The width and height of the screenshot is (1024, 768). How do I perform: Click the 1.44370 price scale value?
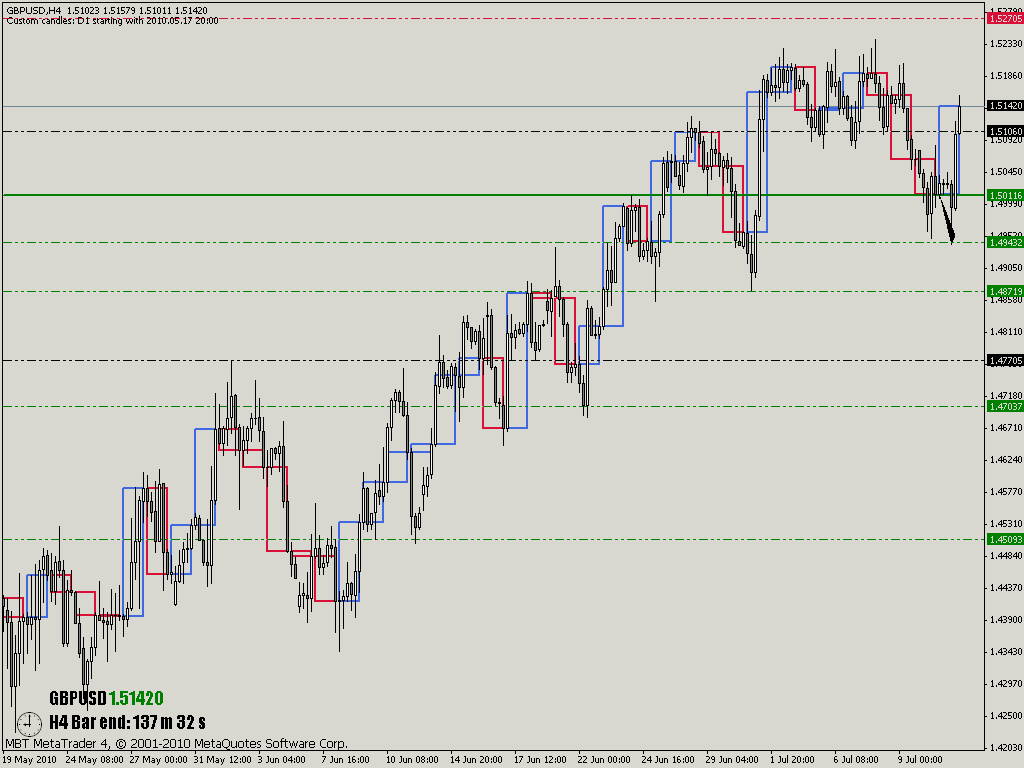click(1006, 588)
